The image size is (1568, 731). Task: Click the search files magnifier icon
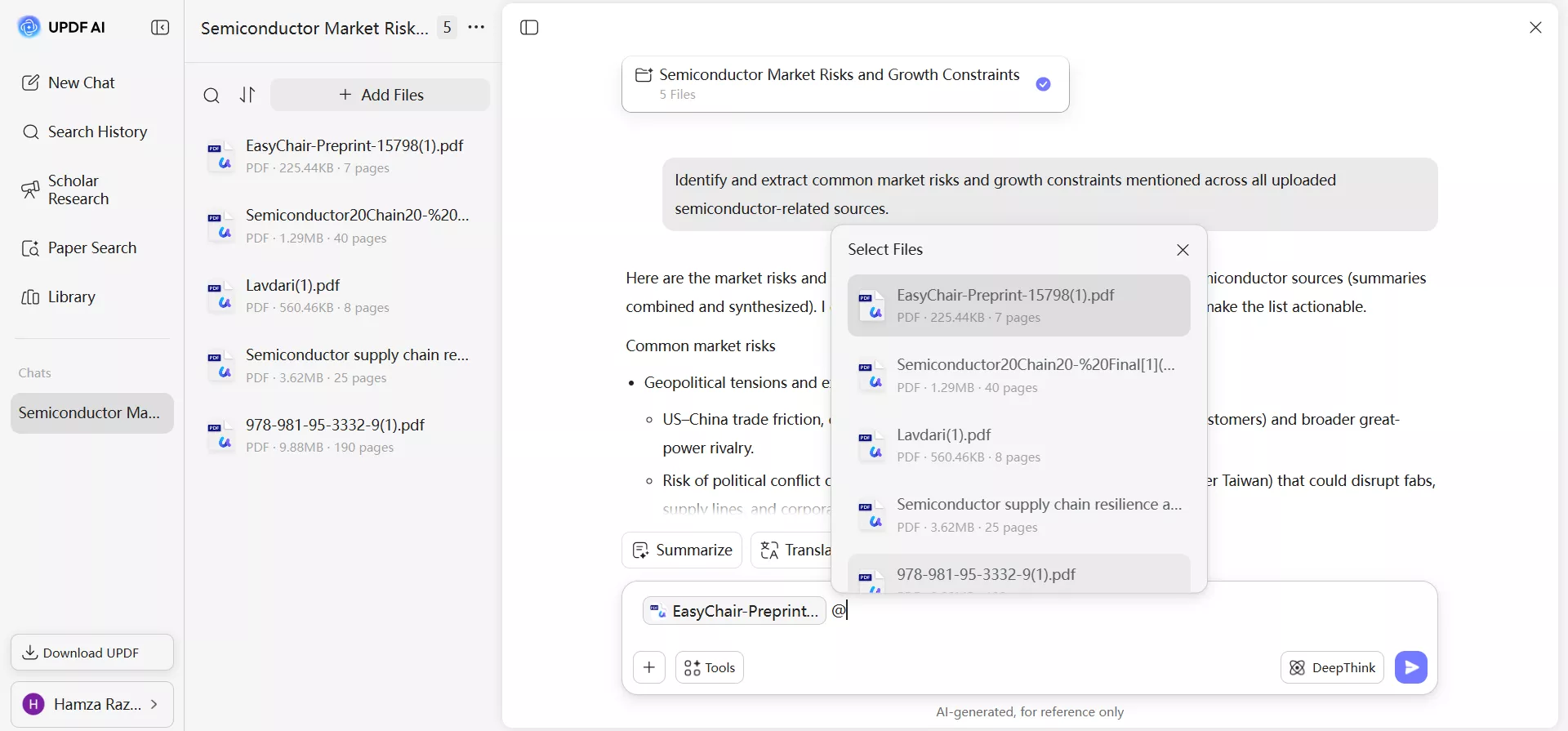(x=212, y=96)
